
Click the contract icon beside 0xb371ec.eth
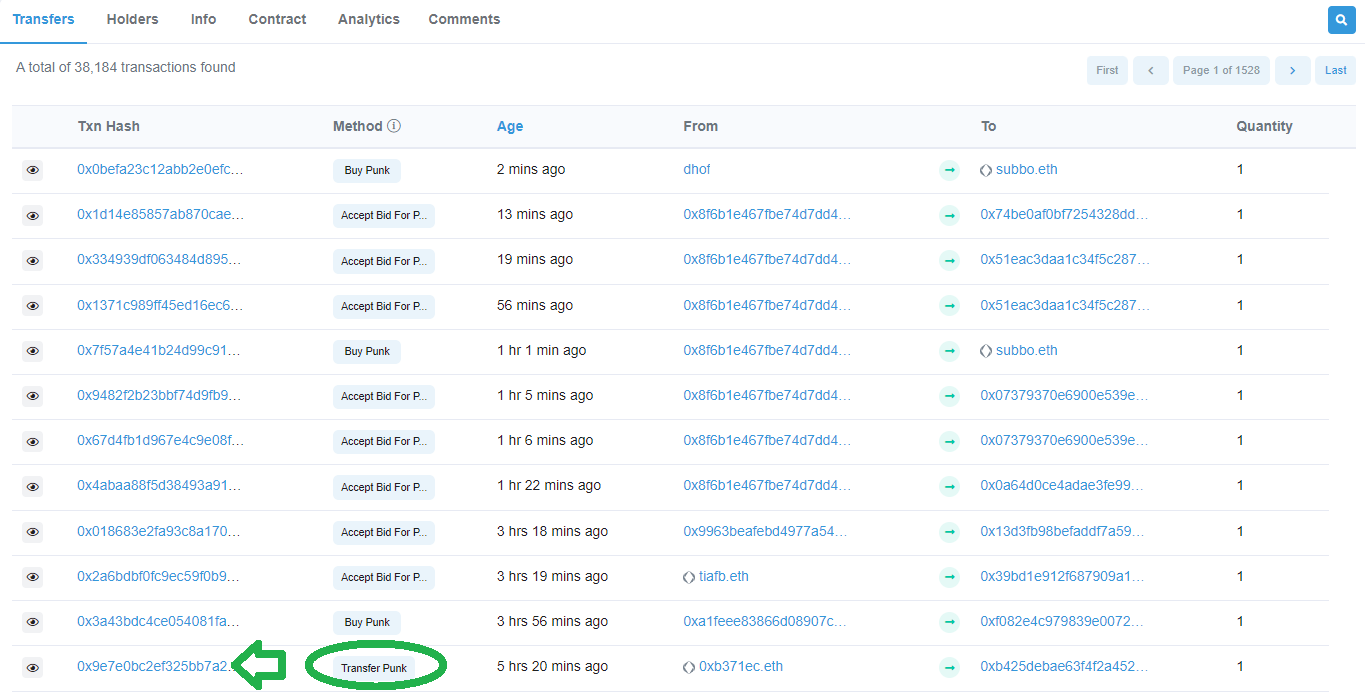[689, 667]
